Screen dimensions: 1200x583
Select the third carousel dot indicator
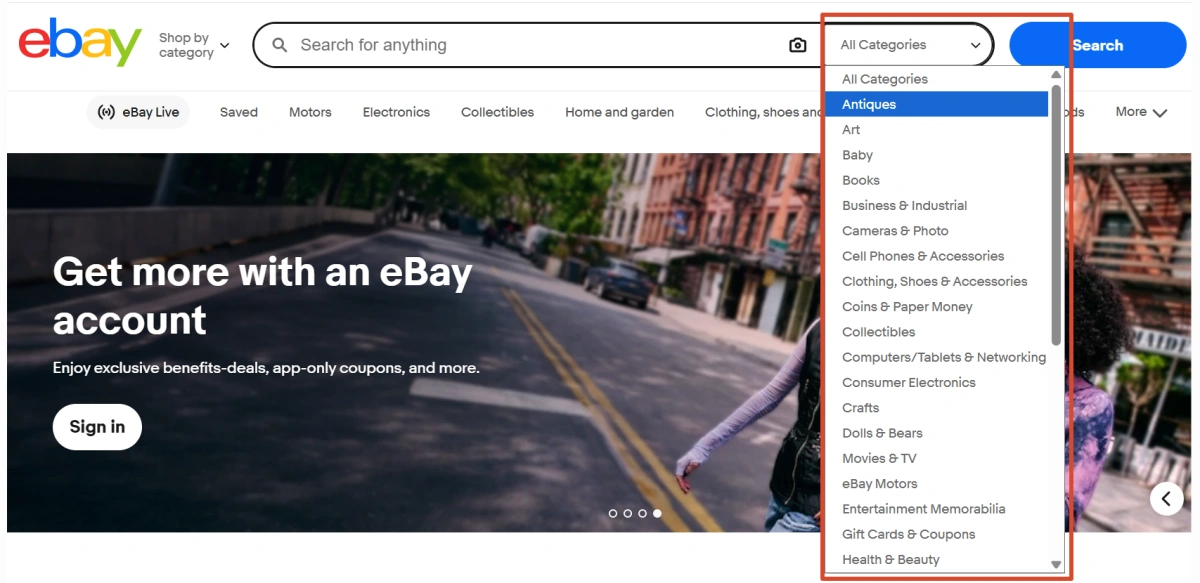[642, 513]
